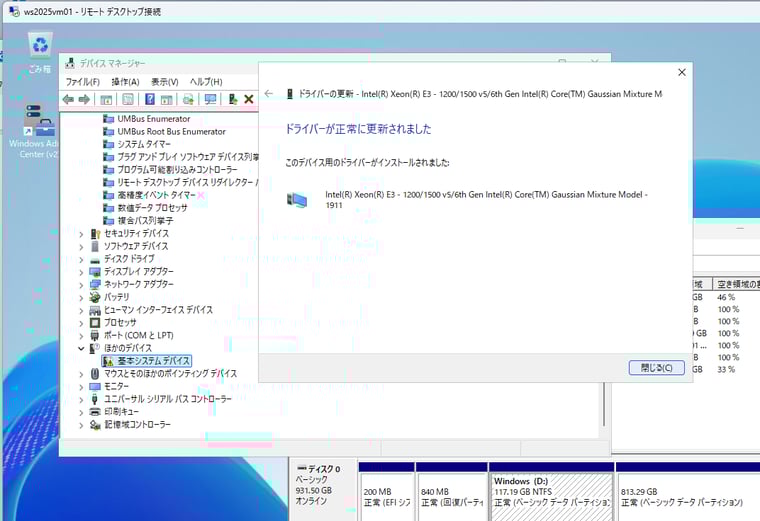Image resolution: width=760 pixels, height=521 pixels.
Task: Select the 複合バス列挙子 entry
Action: click(145, 221)
